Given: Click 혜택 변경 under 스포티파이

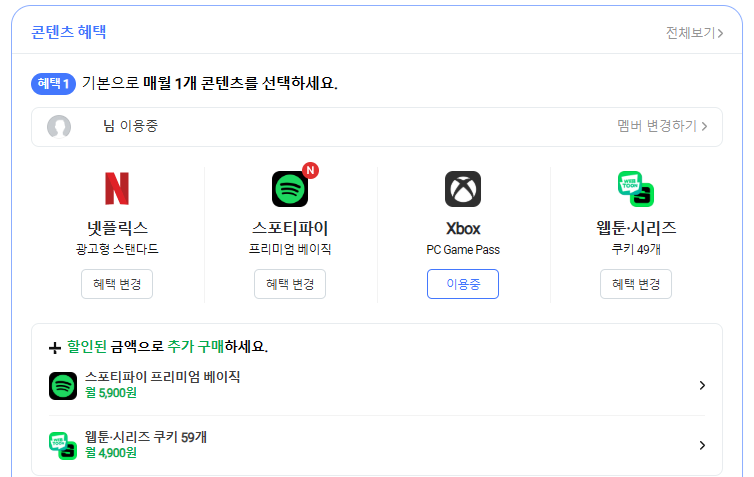Looking at the screenshot, I should 290,284.
